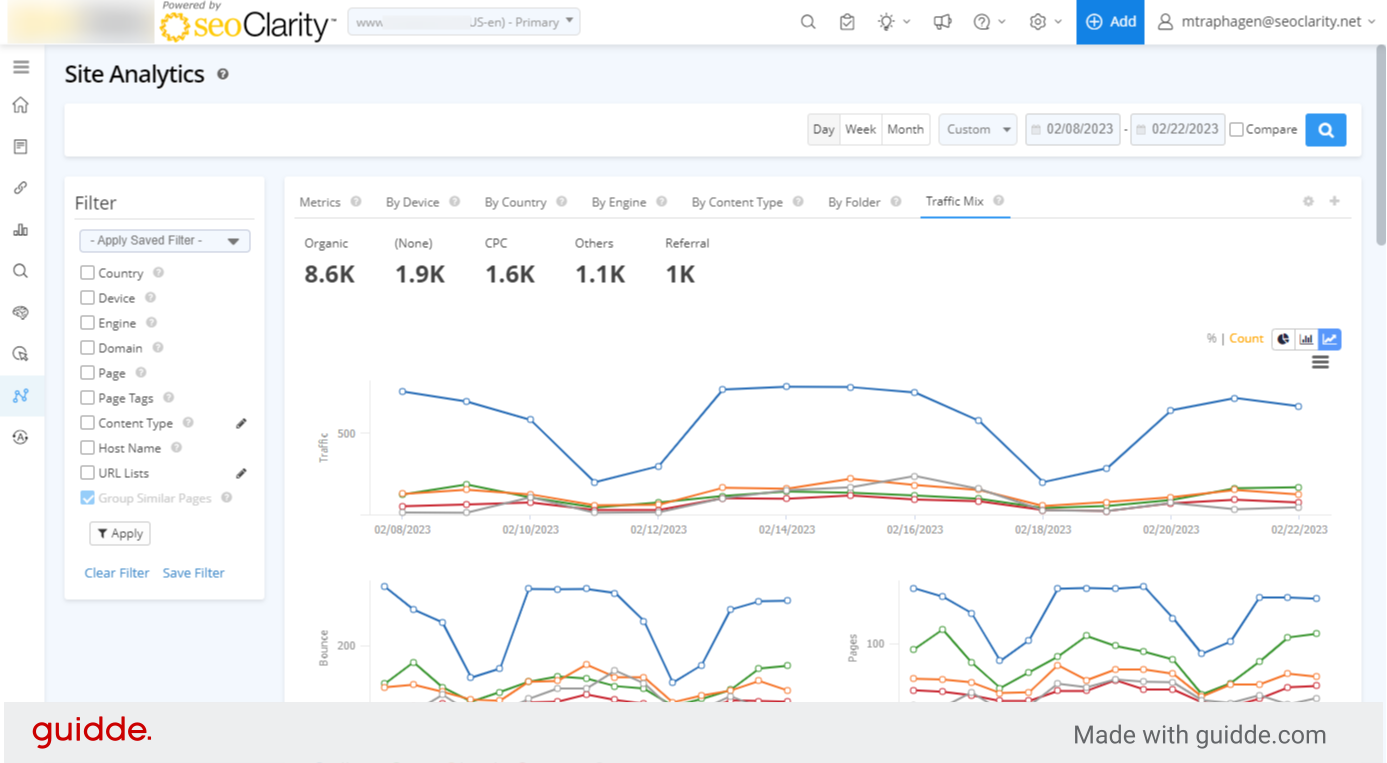The height and width of the screenshot is (763, 1387).
Task: Edit Content Type with pencil icon
Action: (241, 423)
